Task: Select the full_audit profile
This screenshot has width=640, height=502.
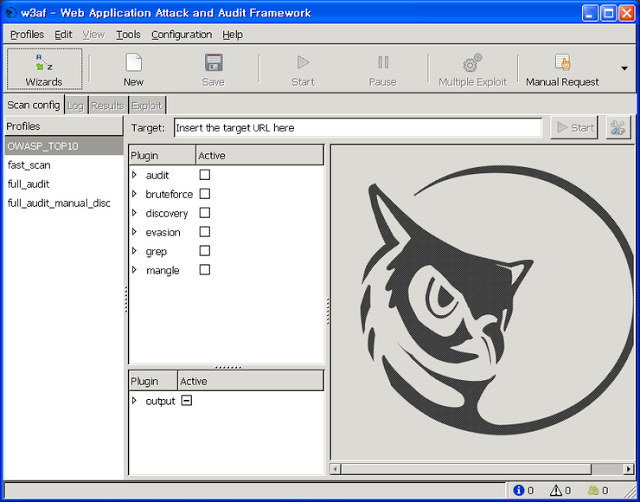Action: point(64,184)
